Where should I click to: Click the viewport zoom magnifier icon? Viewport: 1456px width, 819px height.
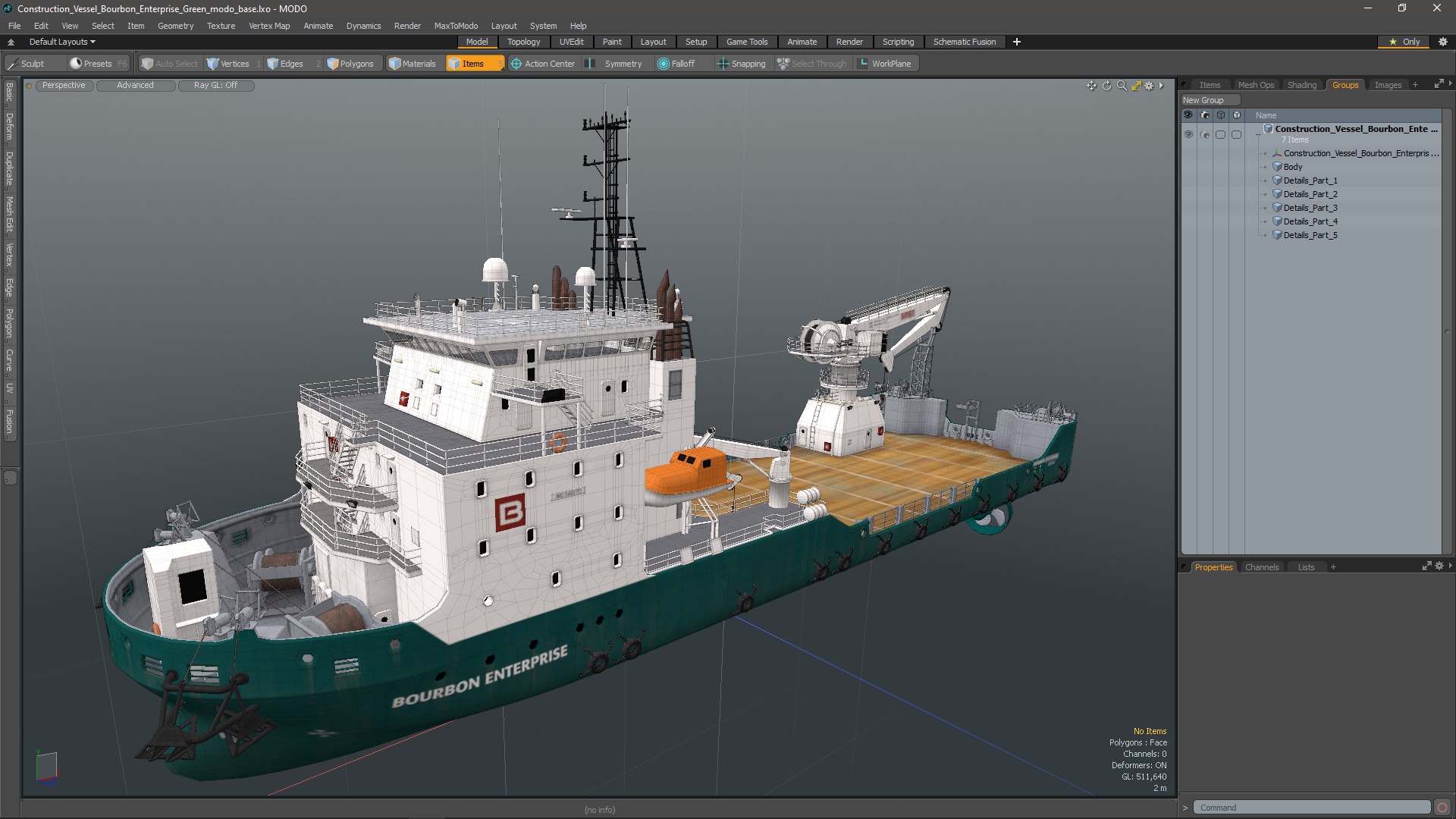[1122, 86]
